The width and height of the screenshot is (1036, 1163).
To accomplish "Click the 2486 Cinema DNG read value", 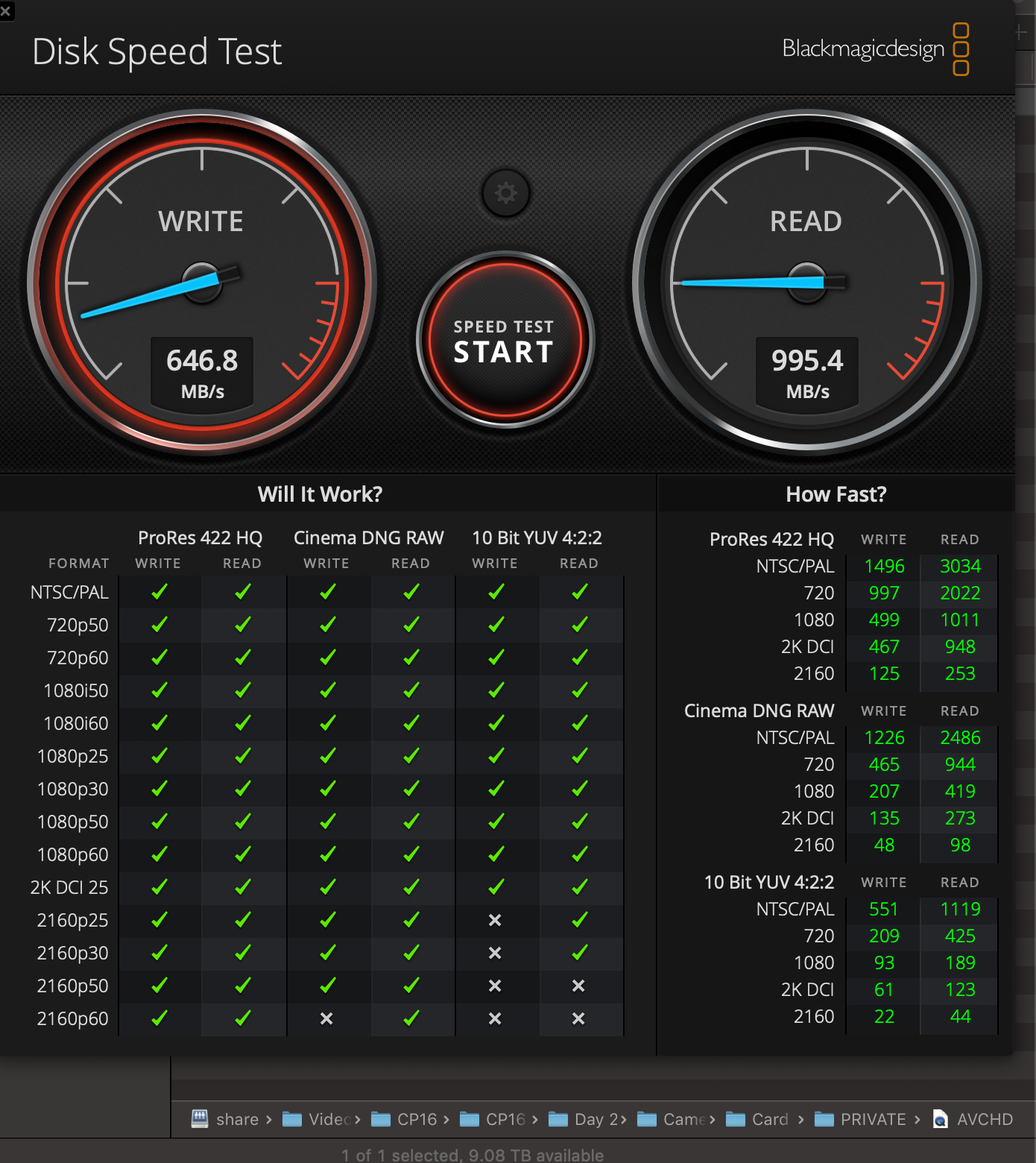I will click(x=960, y=738).
